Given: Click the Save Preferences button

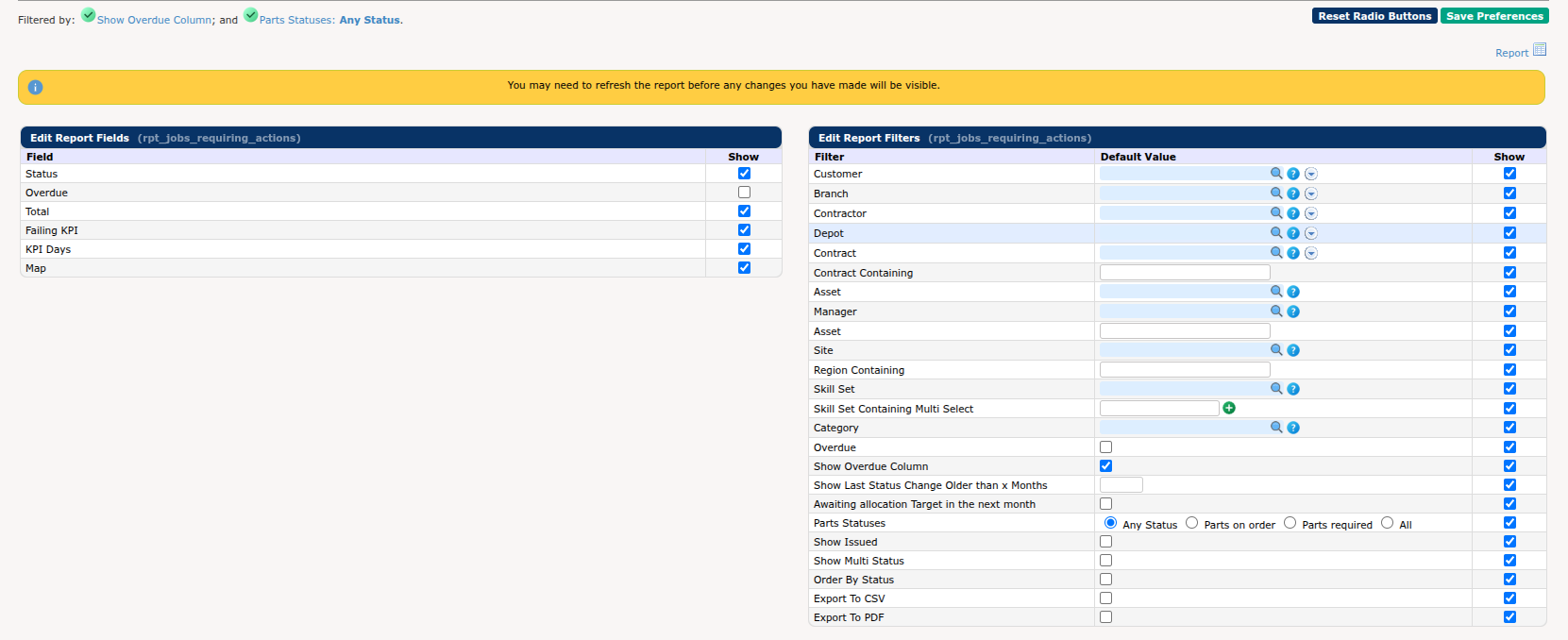Looking at the screenshot, I should (1494, 16).
